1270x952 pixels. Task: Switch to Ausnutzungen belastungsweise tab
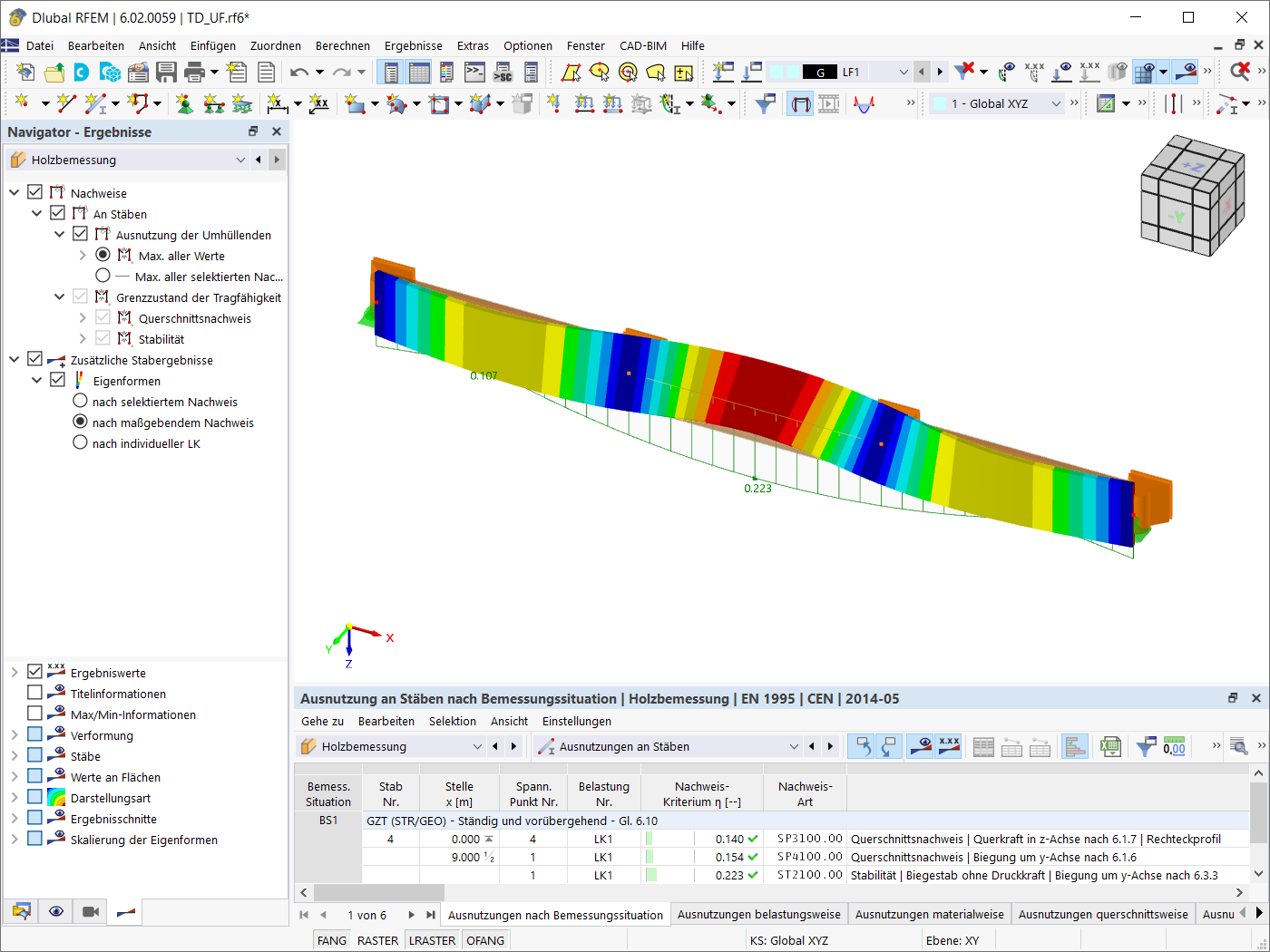759,914
